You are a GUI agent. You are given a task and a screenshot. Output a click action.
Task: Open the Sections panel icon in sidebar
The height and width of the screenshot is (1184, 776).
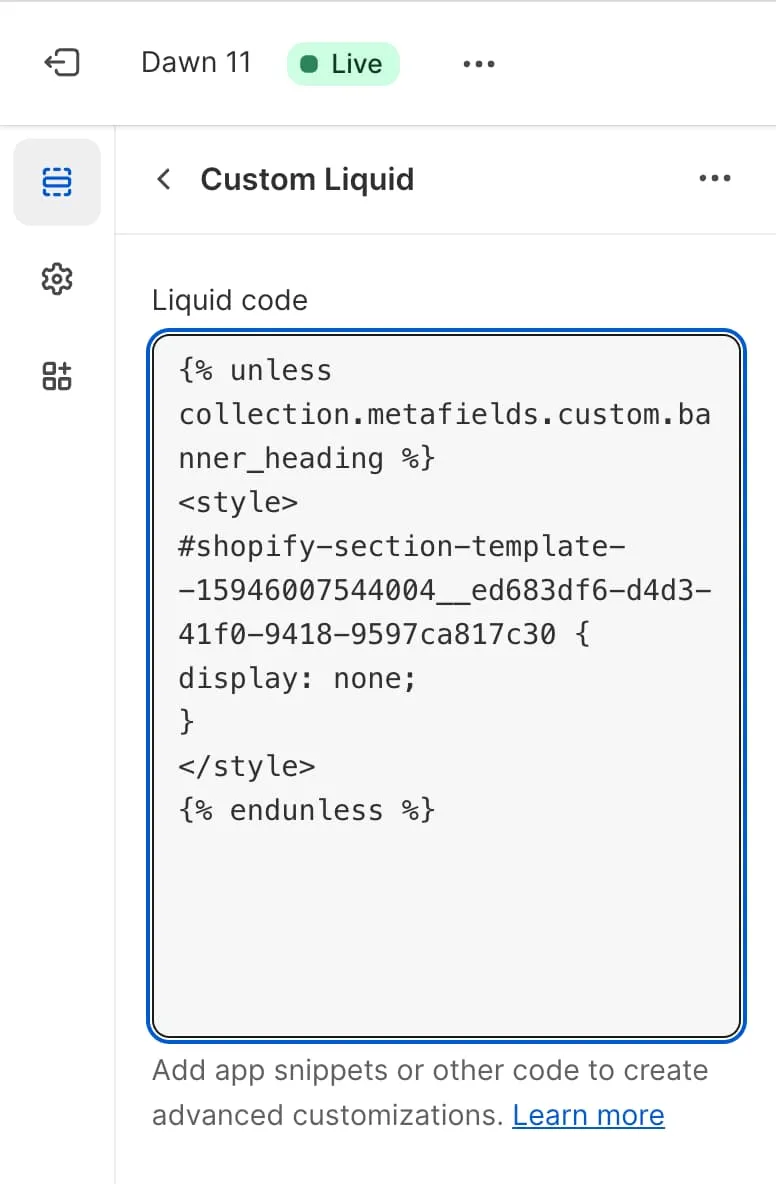(x=57, y=182)
